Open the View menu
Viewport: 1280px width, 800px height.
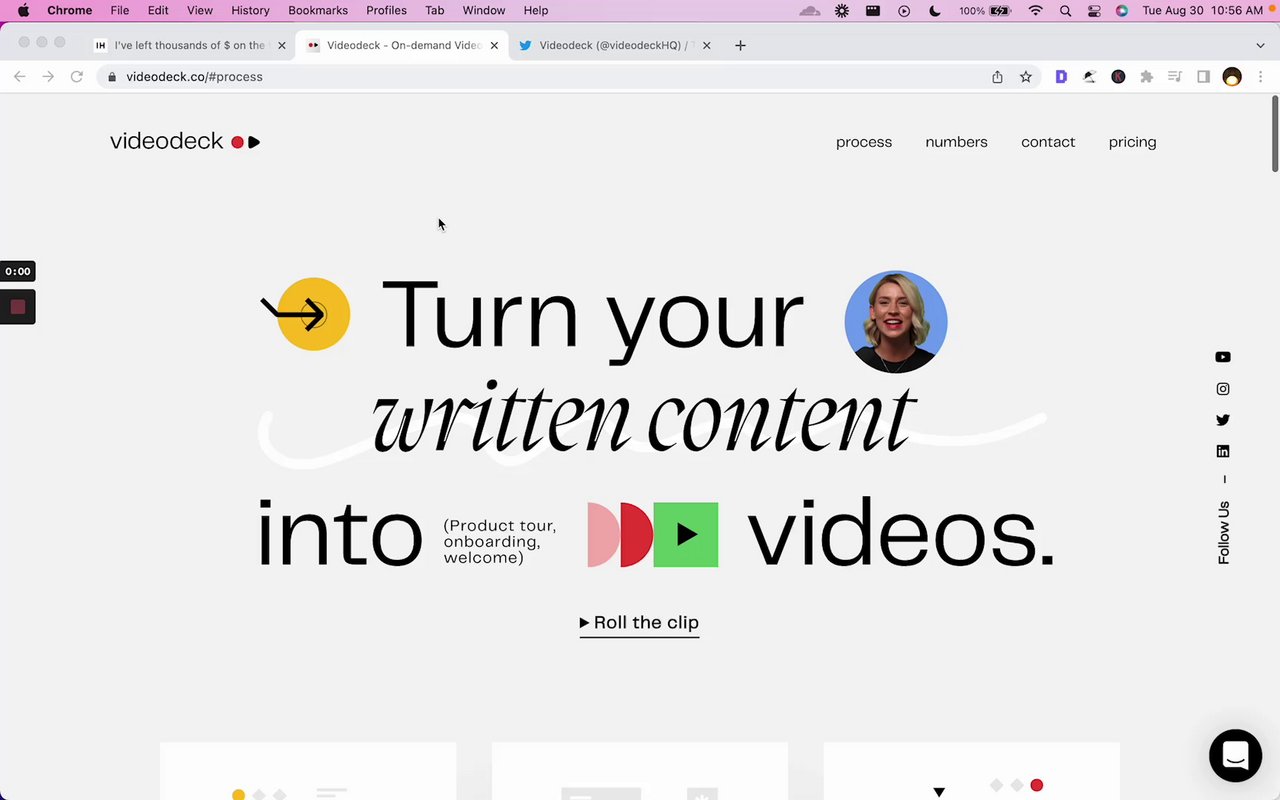[200, 10]
